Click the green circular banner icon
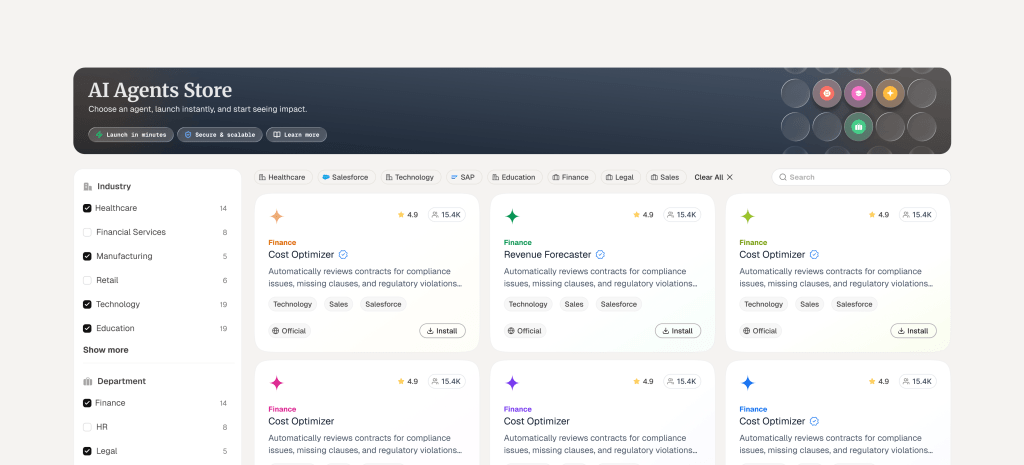This screenshot has height=465, width=1024. [858, 127]
